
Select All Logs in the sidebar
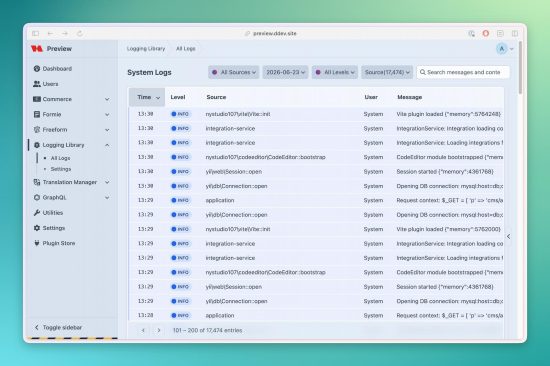tap(60, 158)
